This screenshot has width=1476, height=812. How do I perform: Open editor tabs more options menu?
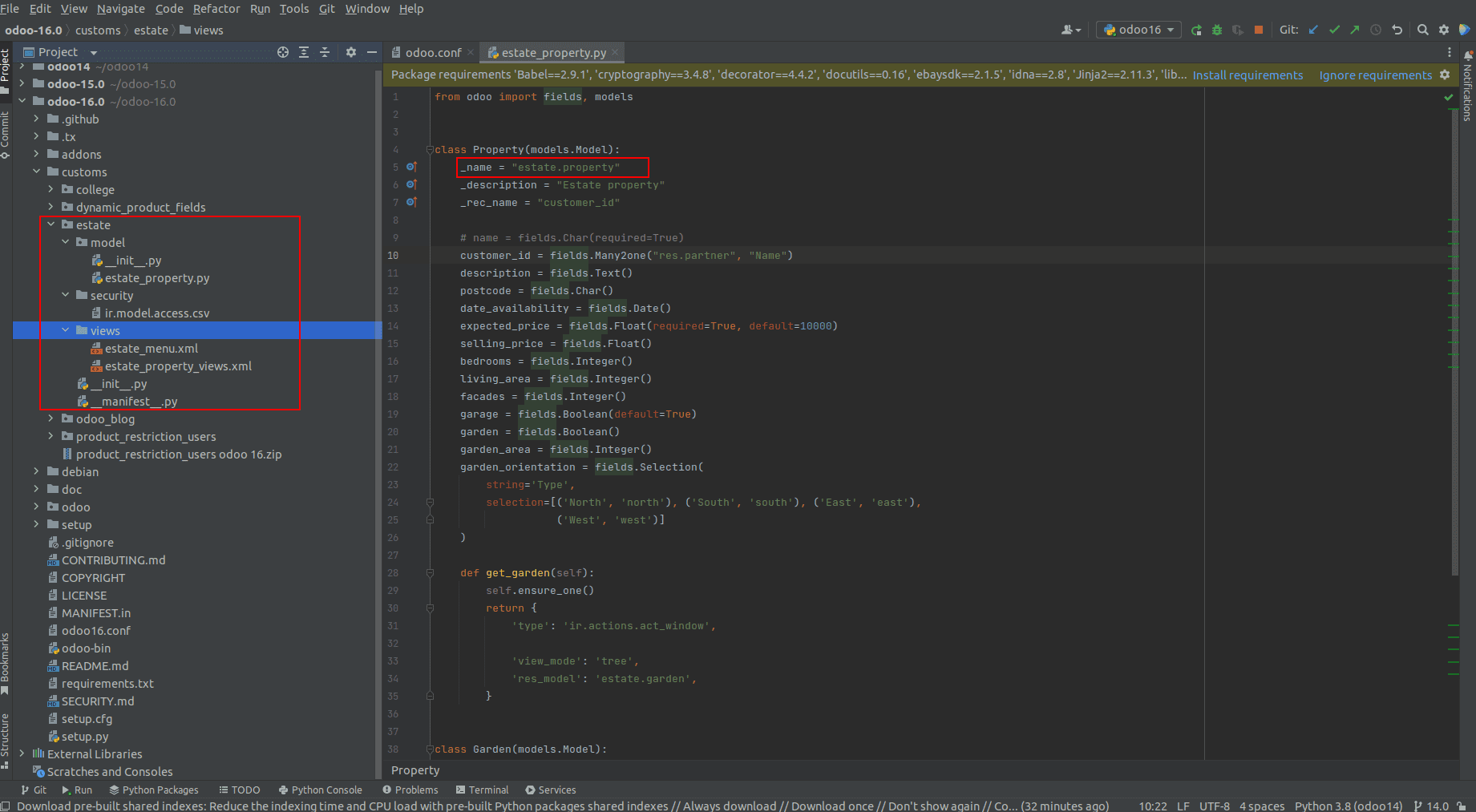tap(1450, 52)
